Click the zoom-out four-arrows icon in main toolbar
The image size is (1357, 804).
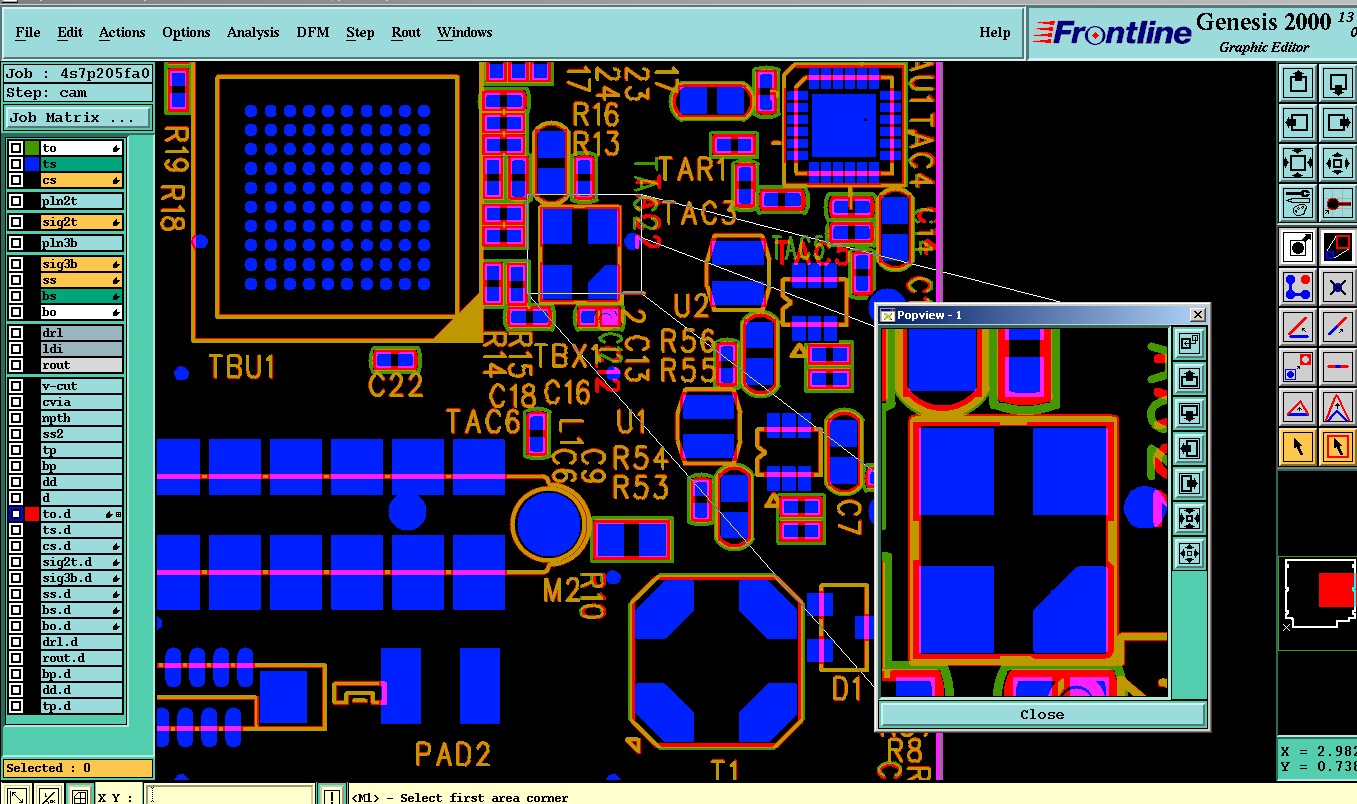pyautogui.click(x=1298, y=162)
